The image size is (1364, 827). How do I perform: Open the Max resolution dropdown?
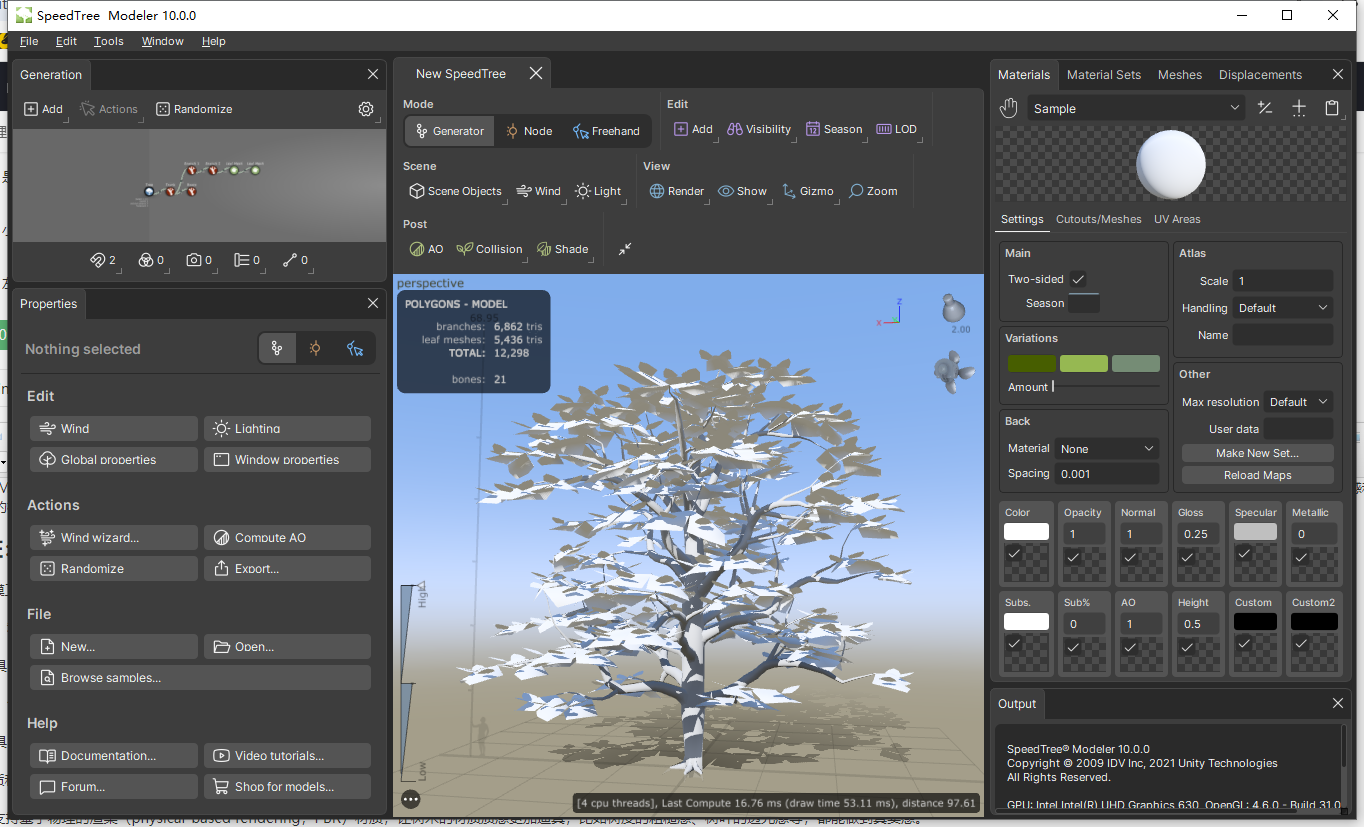coord(1297,401)
